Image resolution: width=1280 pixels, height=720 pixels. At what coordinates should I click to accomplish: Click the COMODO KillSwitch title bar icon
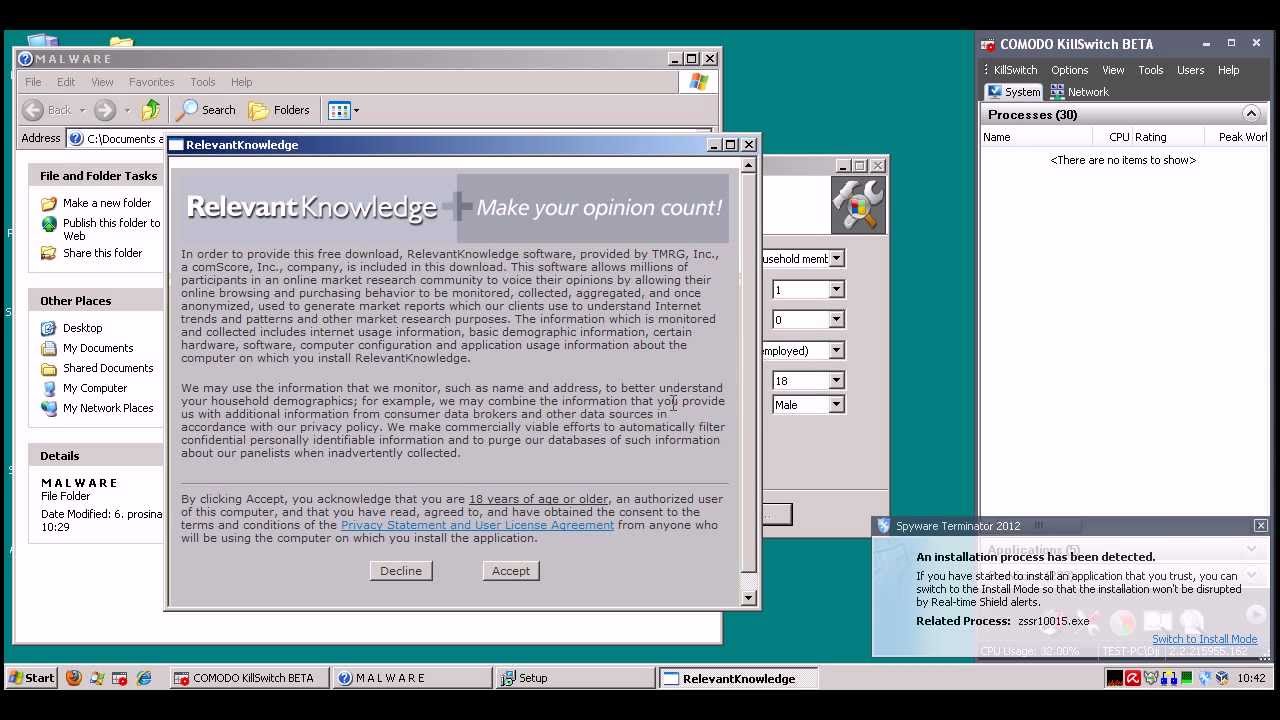point(988,44)
